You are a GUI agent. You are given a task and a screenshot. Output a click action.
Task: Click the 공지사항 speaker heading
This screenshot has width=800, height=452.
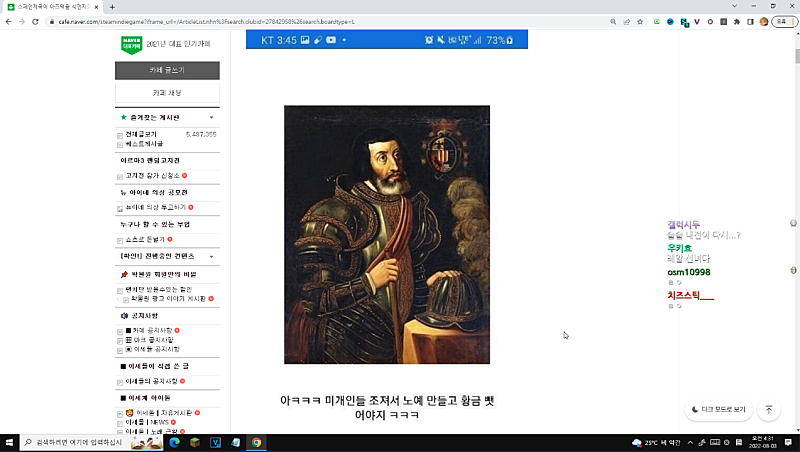tap(139, 316)
